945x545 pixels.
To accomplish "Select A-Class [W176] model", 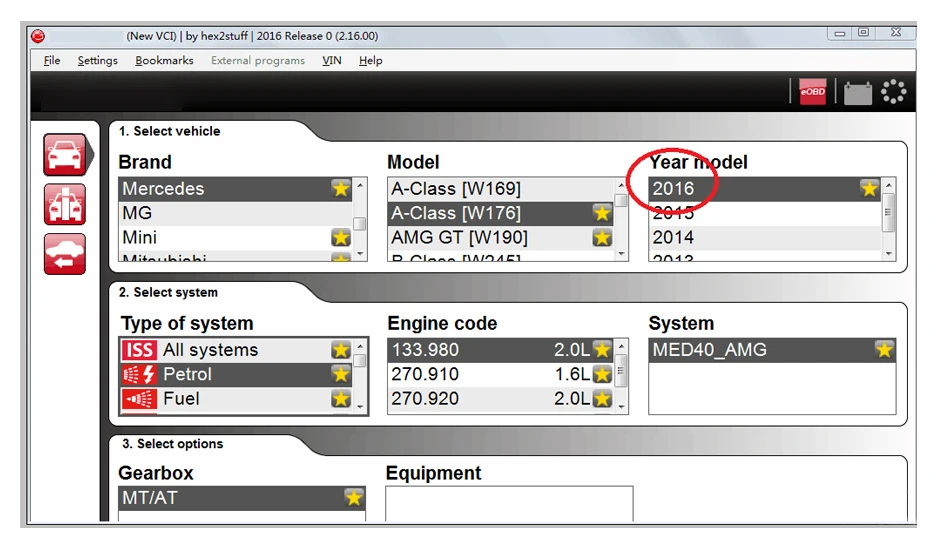I will coord(500,213).
